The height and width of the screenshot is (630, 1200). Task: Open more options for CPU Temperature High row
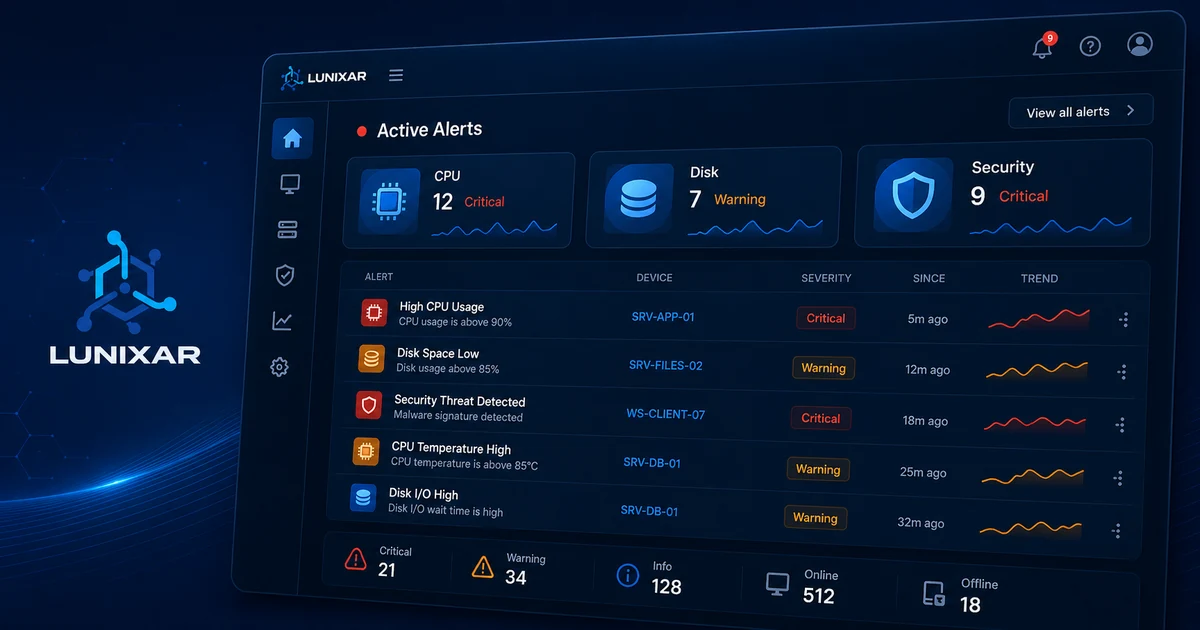(x=1119, y=478)
